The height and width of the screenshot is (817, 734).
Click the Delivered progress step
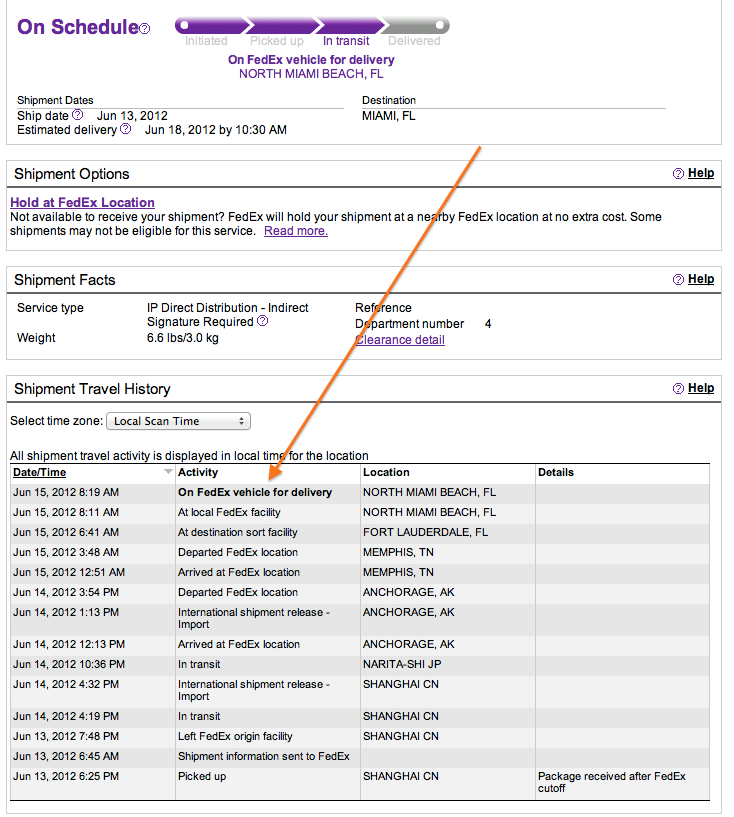click(x=414, y=41)
